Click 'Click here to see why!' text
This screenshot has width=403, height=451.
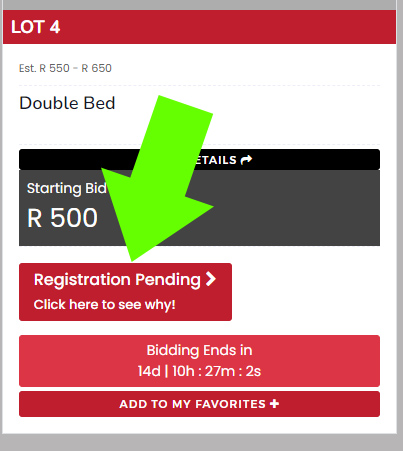coord(105,305)
